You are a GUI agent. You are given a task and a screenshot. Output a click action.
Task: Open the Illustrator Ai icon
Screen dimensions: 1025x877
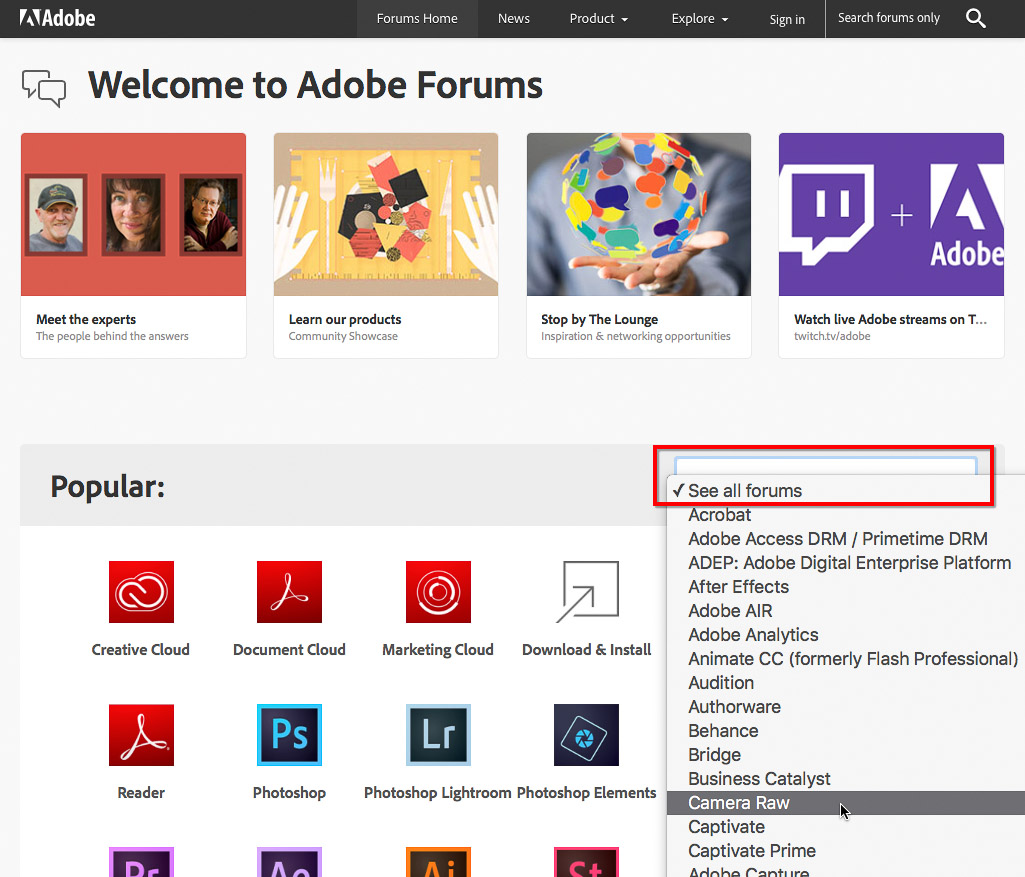(438, 862)
